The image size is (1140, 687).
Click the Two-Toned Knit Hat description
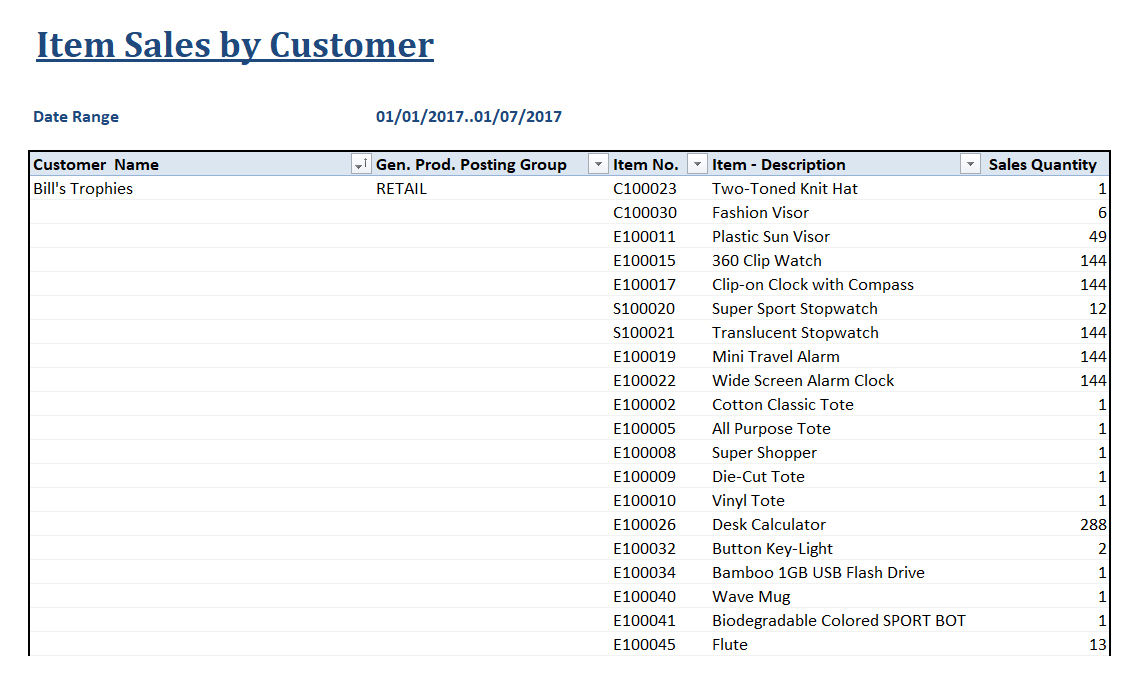(x=784, y=188)
